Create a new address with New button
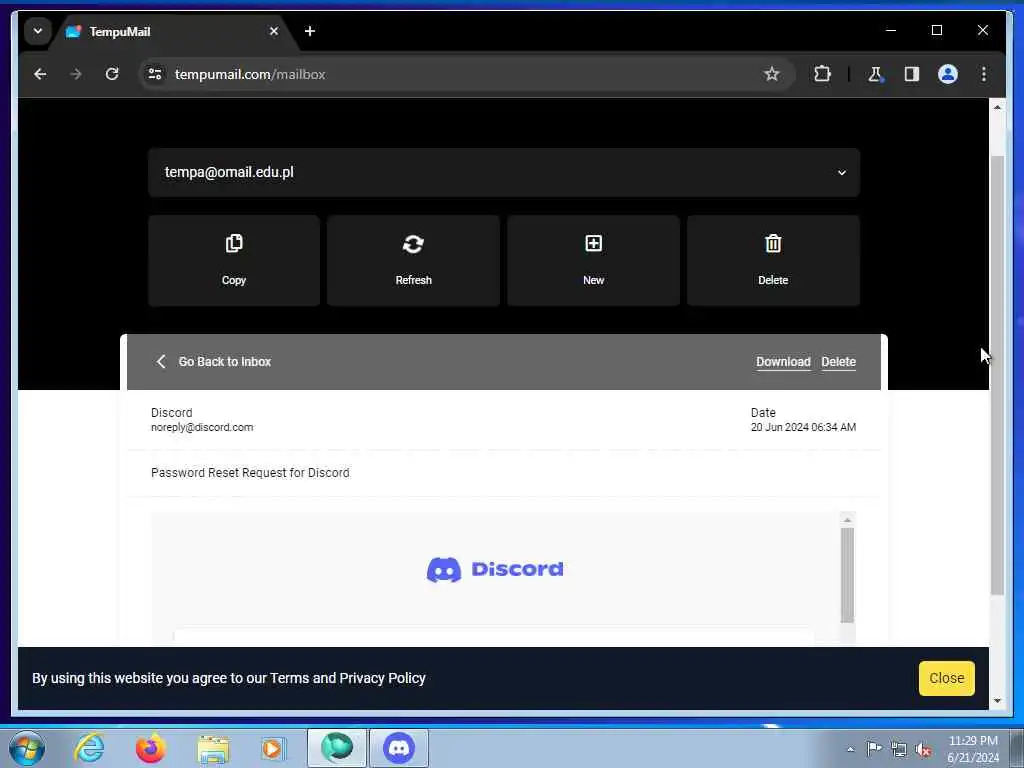Image resolution: width=1024 pixels, height=768 pixels. pyautogui.click(x=593, y=261)
